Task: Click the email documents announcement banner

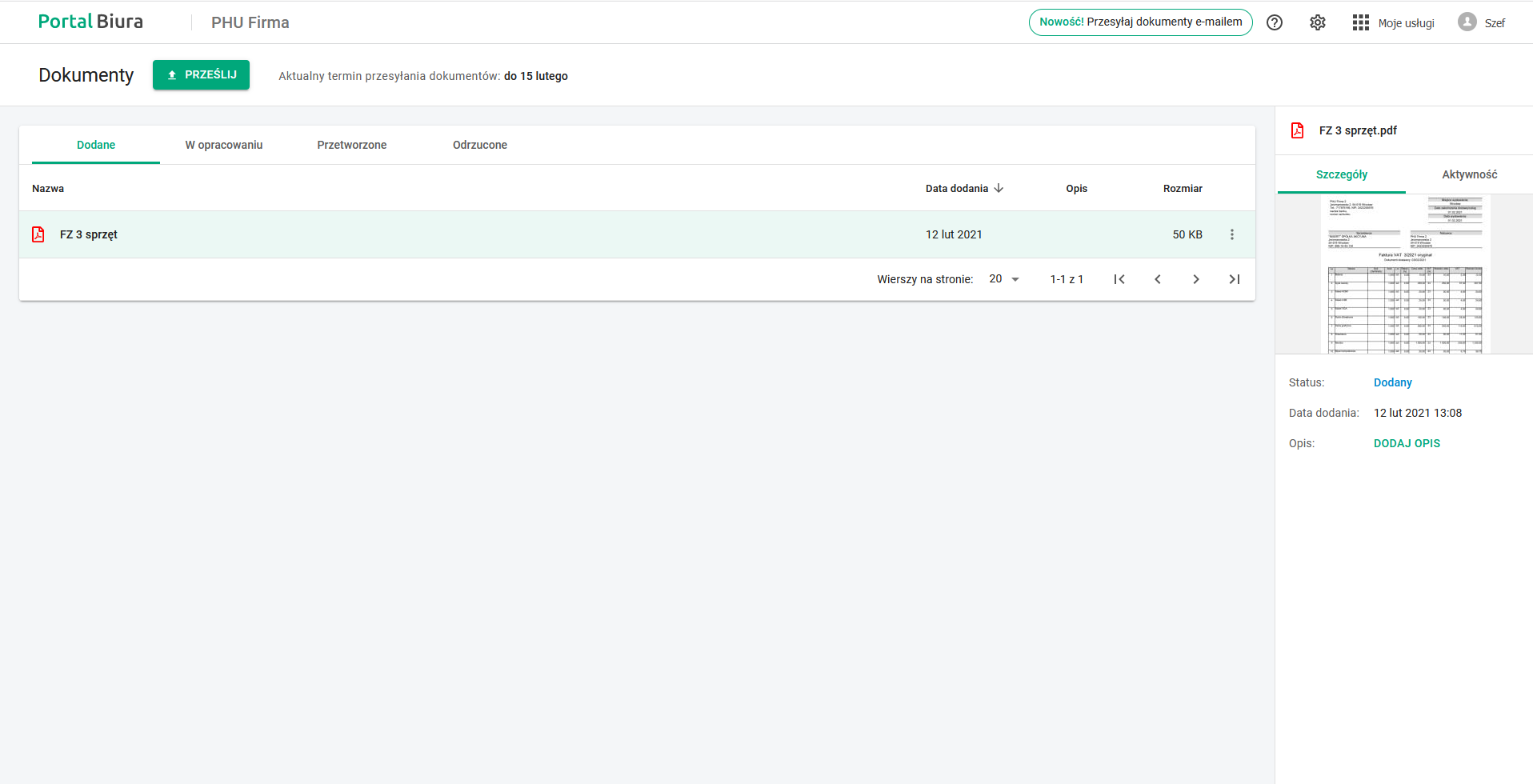Action: (x=1140, y=22)
